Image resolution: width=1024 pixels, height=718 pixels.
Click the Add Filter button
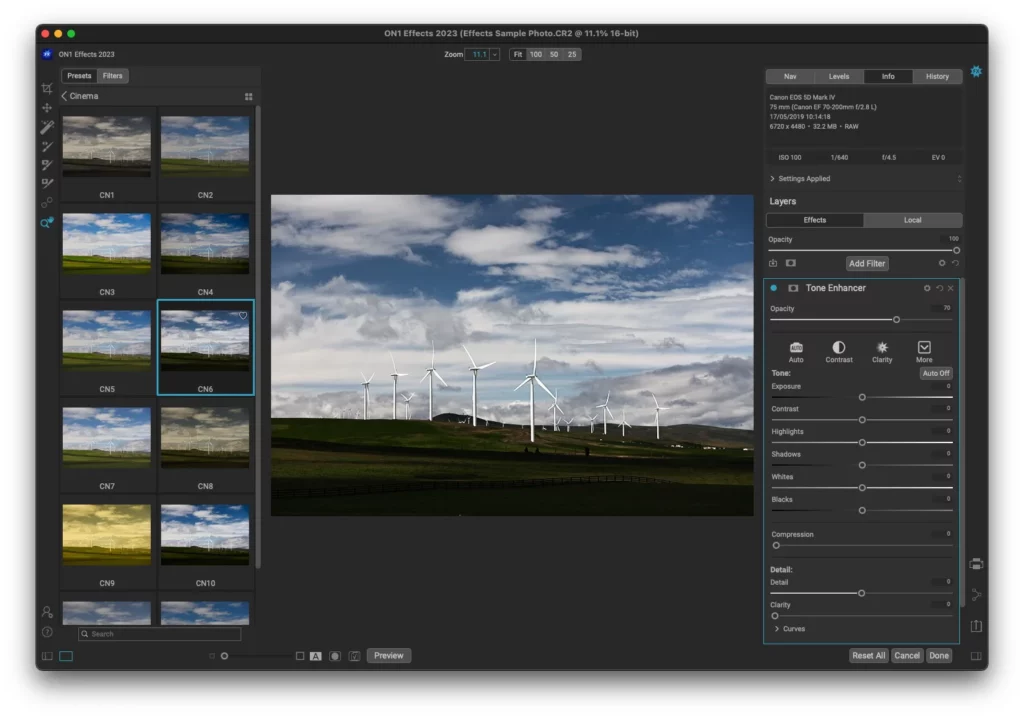click(x=867, y=264)
